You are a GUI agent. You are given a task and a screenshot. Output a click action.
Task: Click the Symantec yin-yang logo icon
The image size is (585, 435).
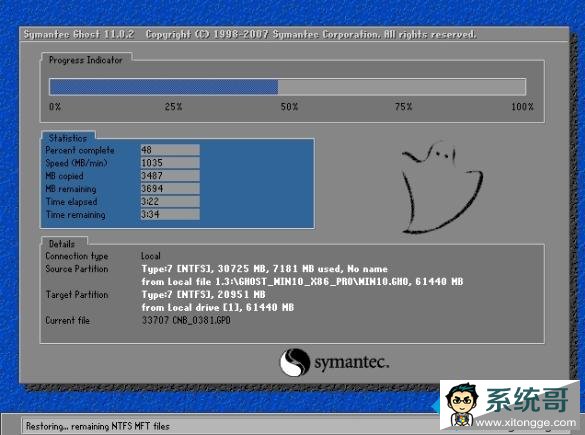(x=295, y=362)
